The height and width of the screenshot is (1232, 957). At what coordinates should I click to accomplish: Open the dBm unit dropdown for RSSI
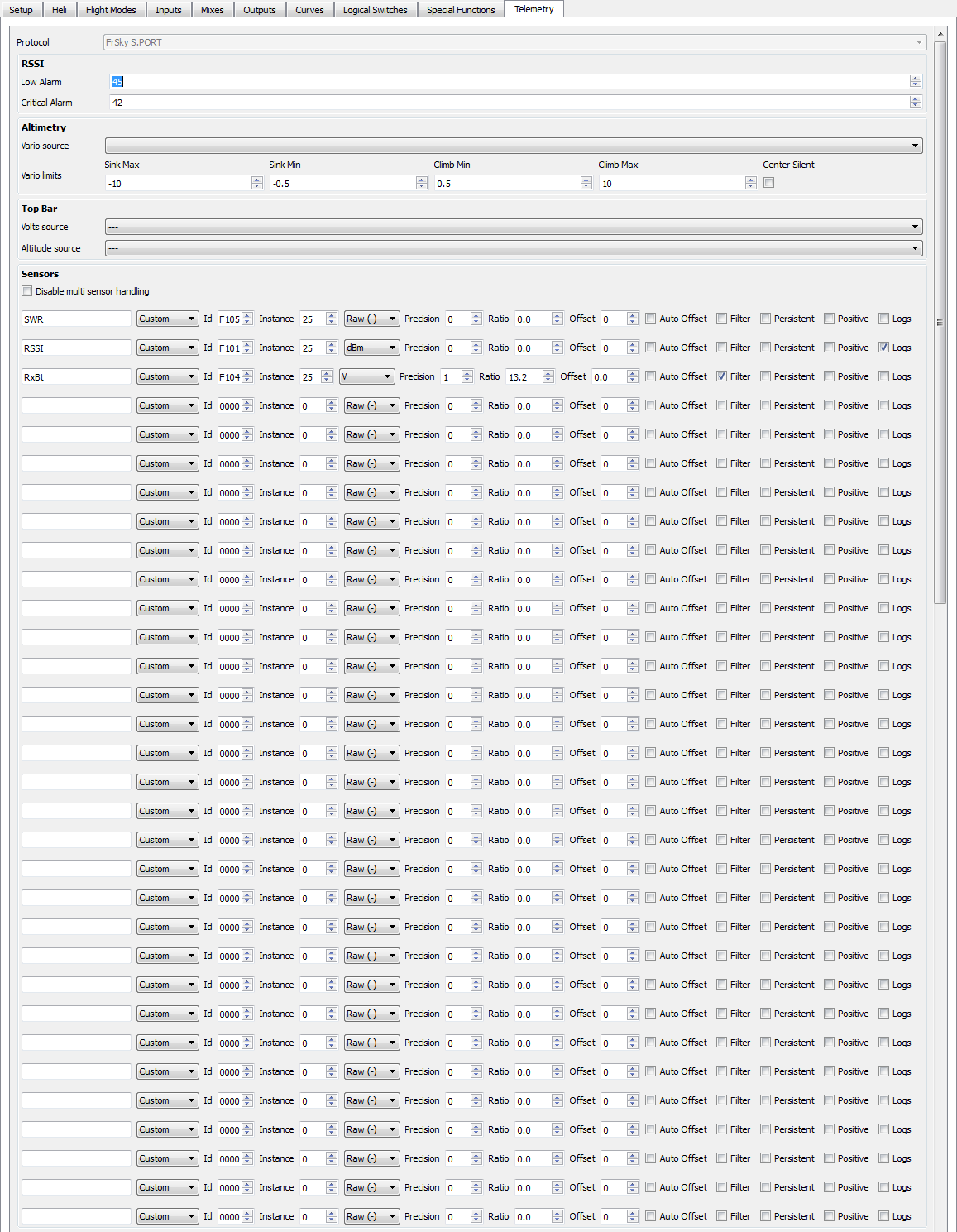pyautogui.click(x=371, y=348)
